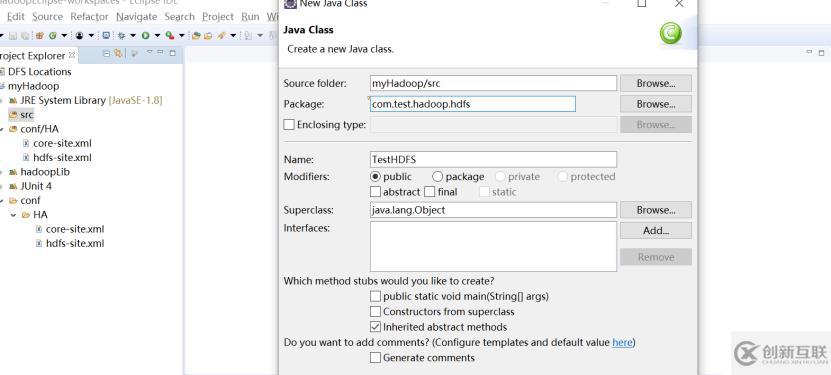The width and height of the screenshot is (831, 375).
Task: Click into the Source folder field
Action: (x=493, y=83)
